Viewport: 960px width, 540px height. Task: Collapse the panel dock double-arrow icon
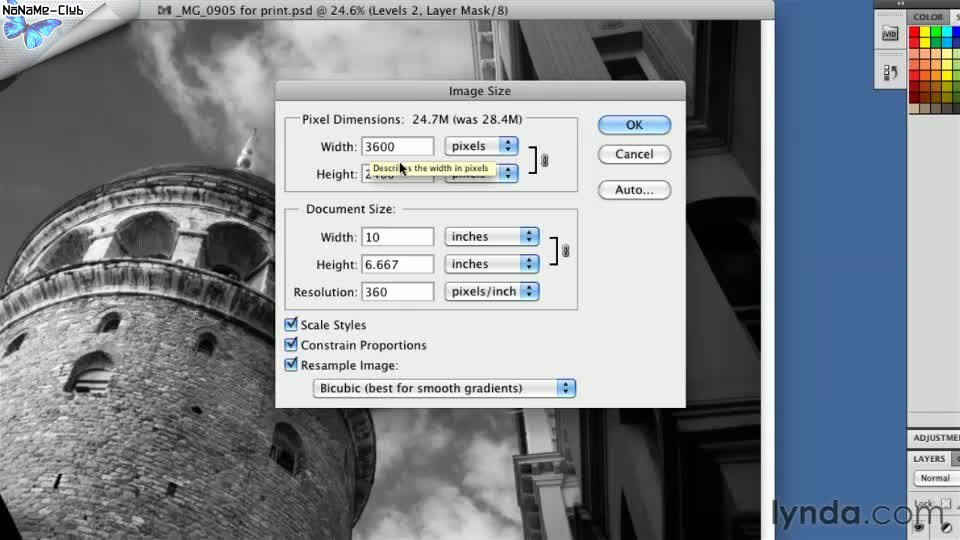pyautogui.click(x=899, y=4)
